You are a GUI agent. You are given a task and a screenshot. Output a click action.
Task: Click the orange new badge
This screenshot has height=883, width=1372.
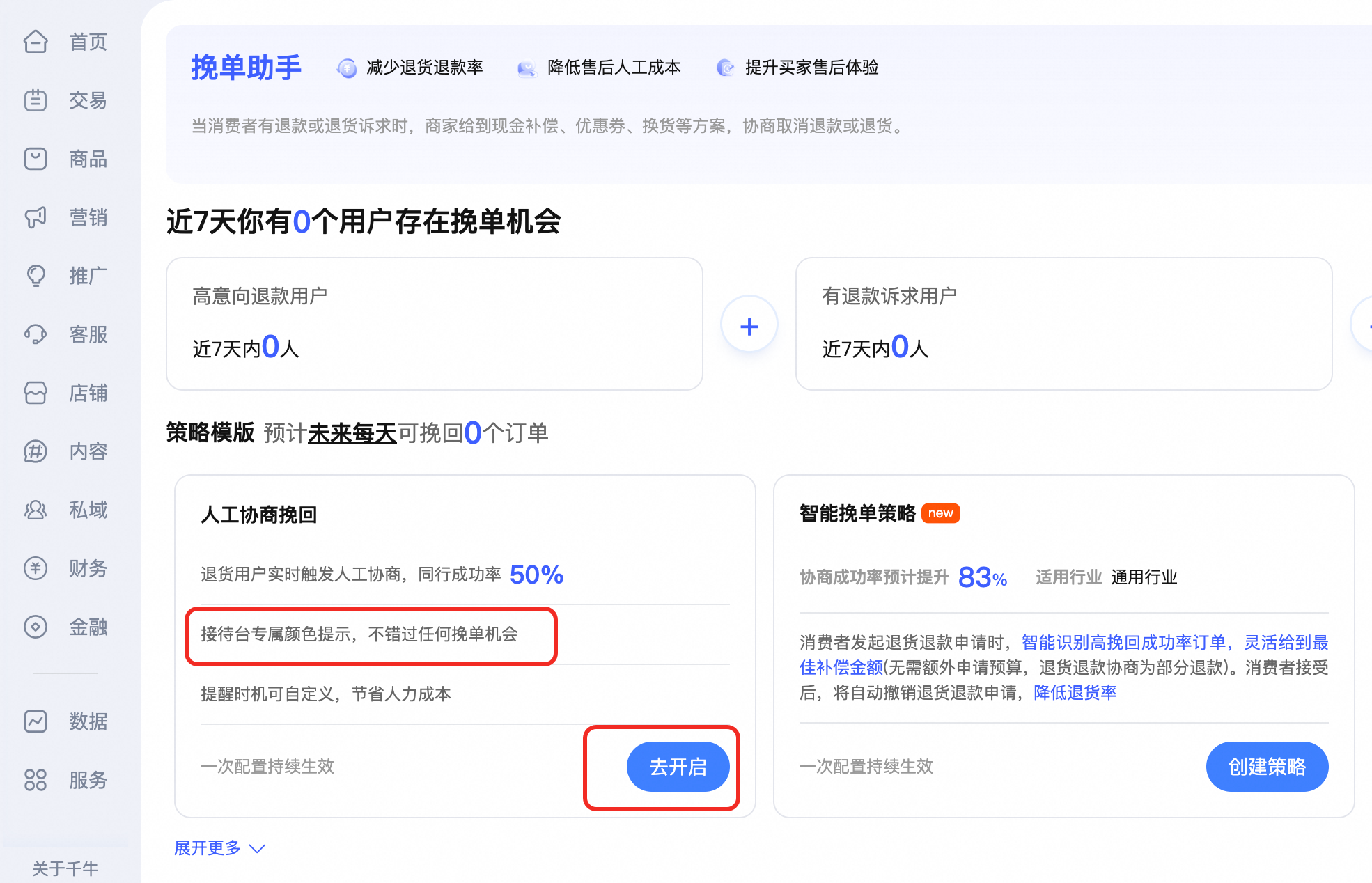click(x=941, y=513)
